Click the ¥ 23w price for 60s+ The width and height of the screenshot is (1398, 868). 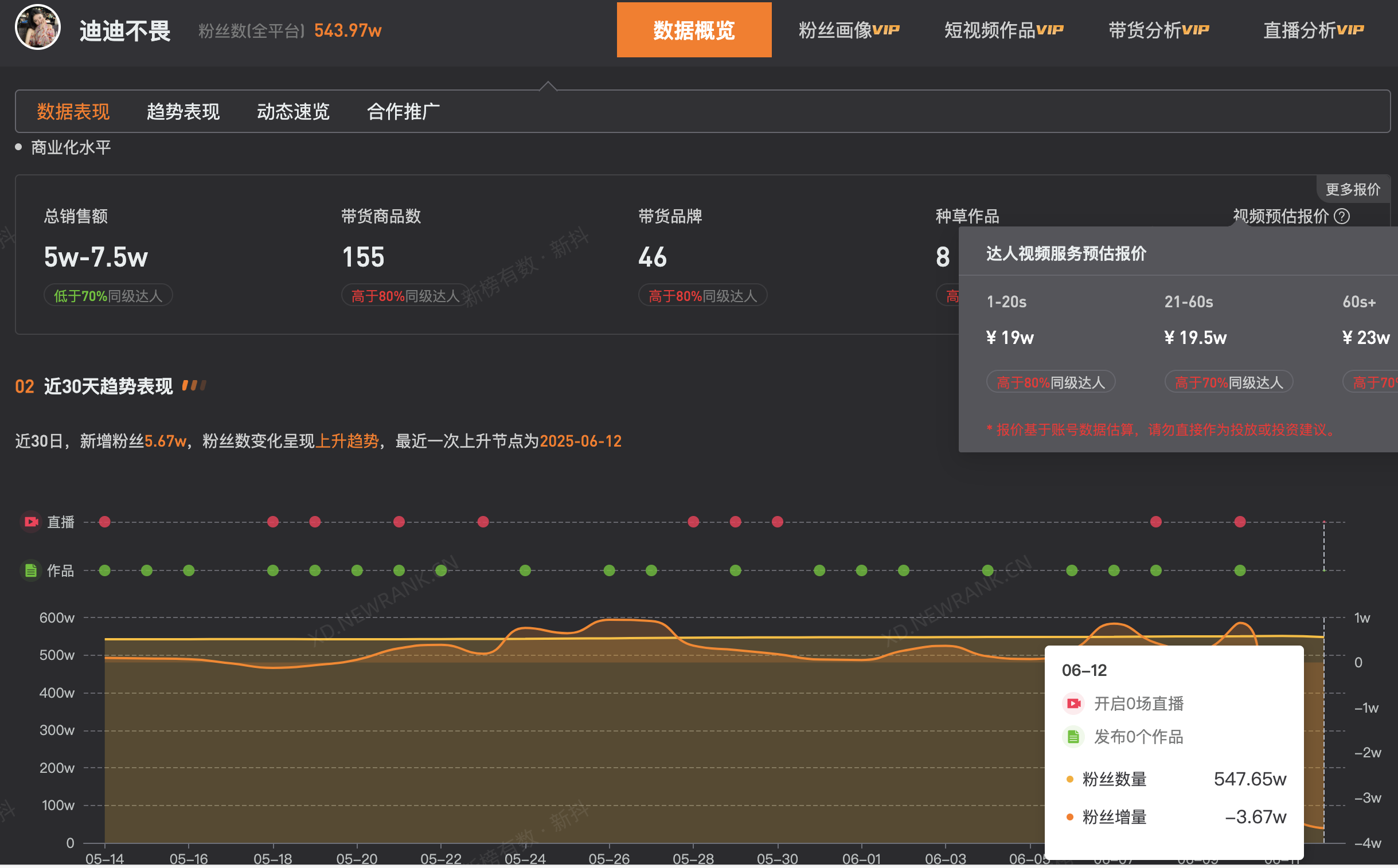point(1366,338)
